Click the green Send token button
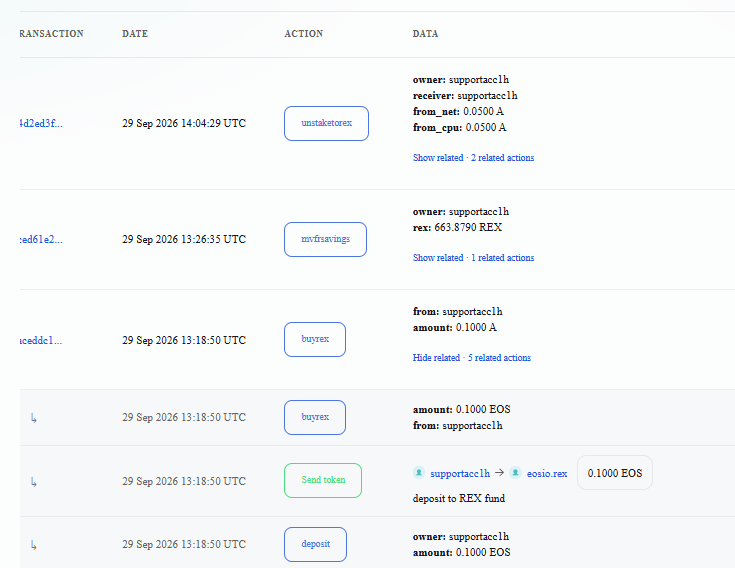The image size is (735, 568). [x=323, y=480]
